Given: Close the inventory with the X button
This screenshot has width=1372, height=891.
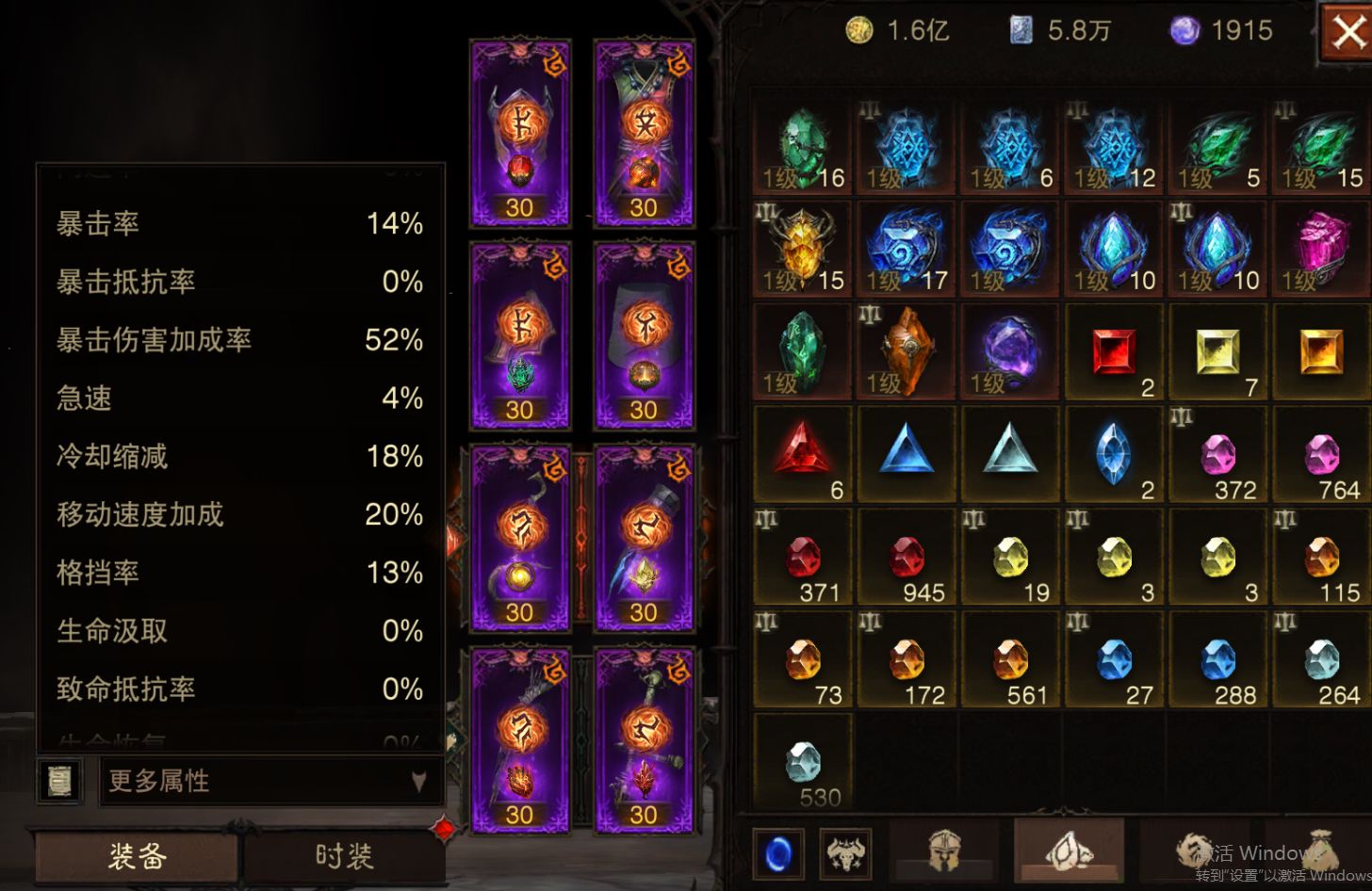Looking at the screenshot, I should click(1347, 35).
